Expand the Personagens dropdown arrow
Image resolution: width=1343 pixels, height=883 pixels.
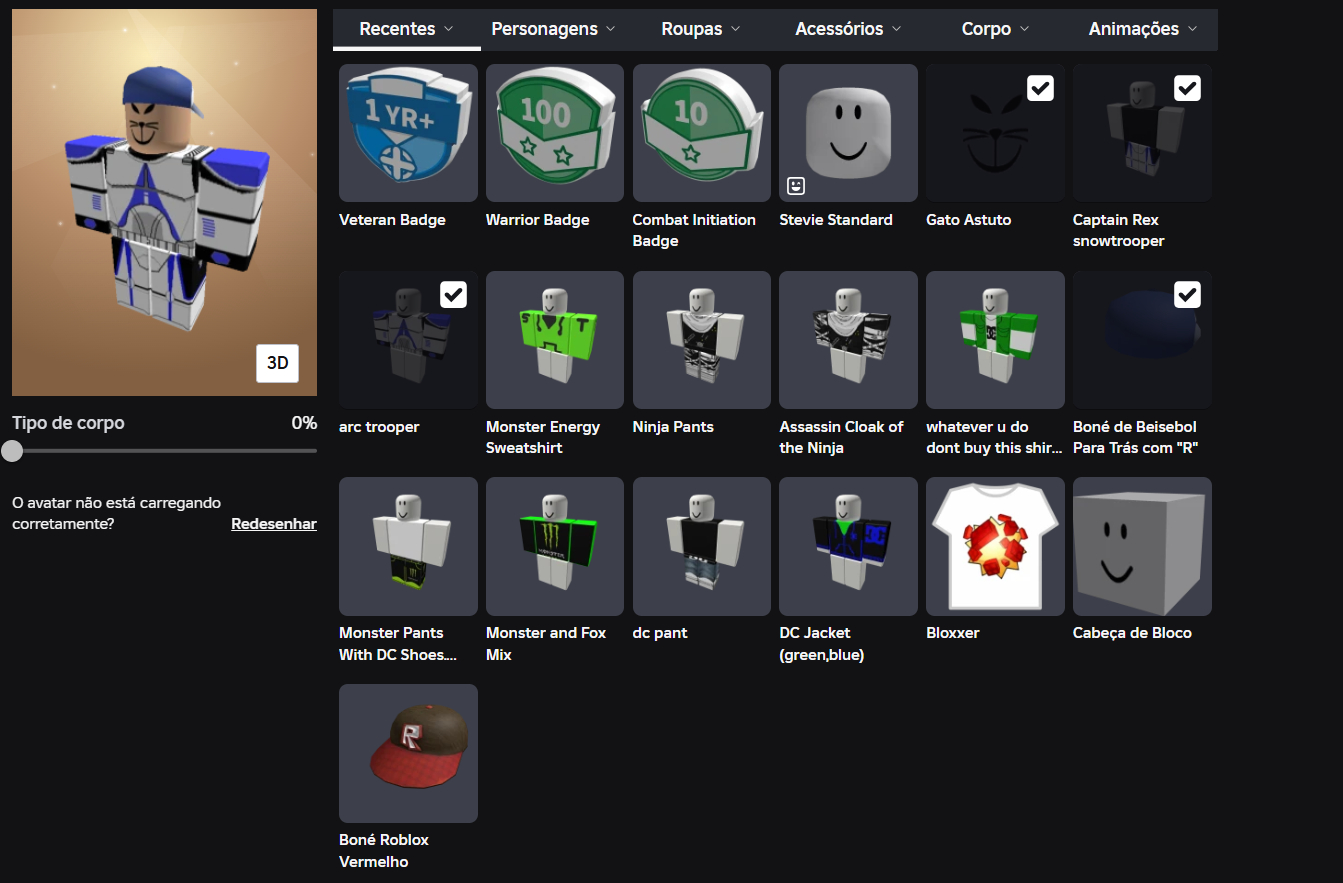pyautogui.click(x=609, y=29)
